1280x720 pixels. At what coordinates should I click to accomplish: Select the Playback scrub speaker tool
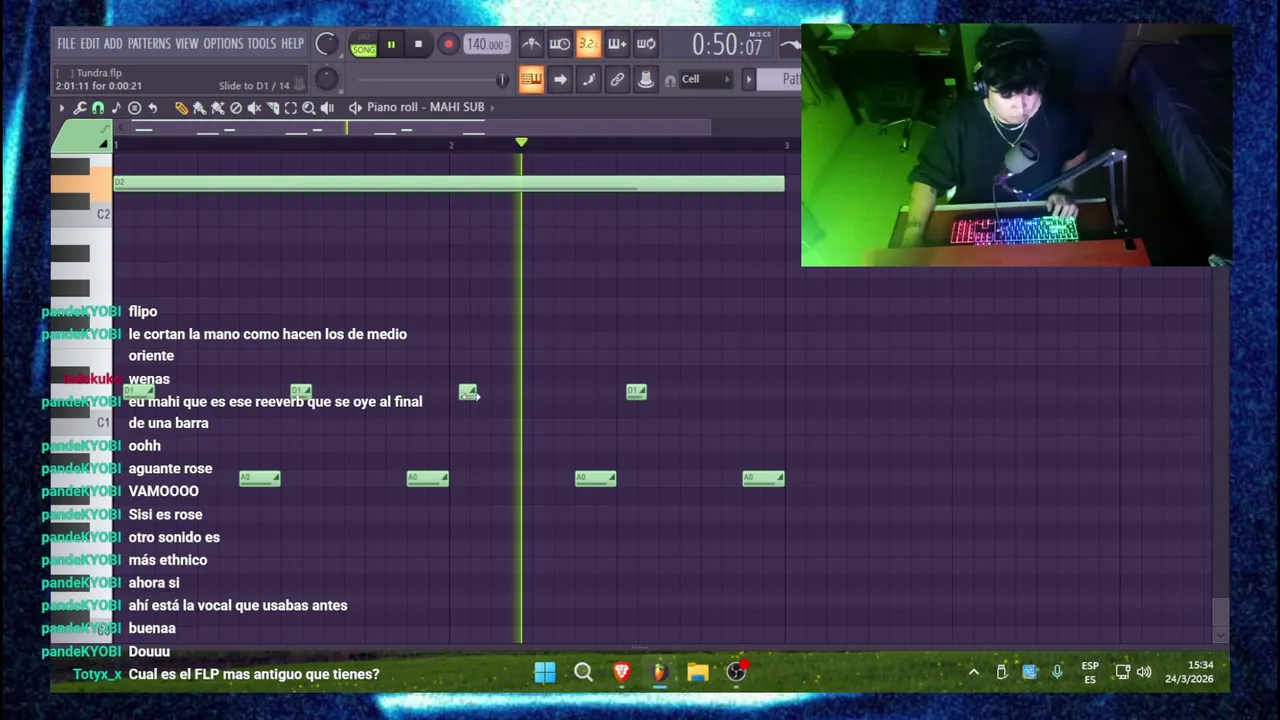327,107
